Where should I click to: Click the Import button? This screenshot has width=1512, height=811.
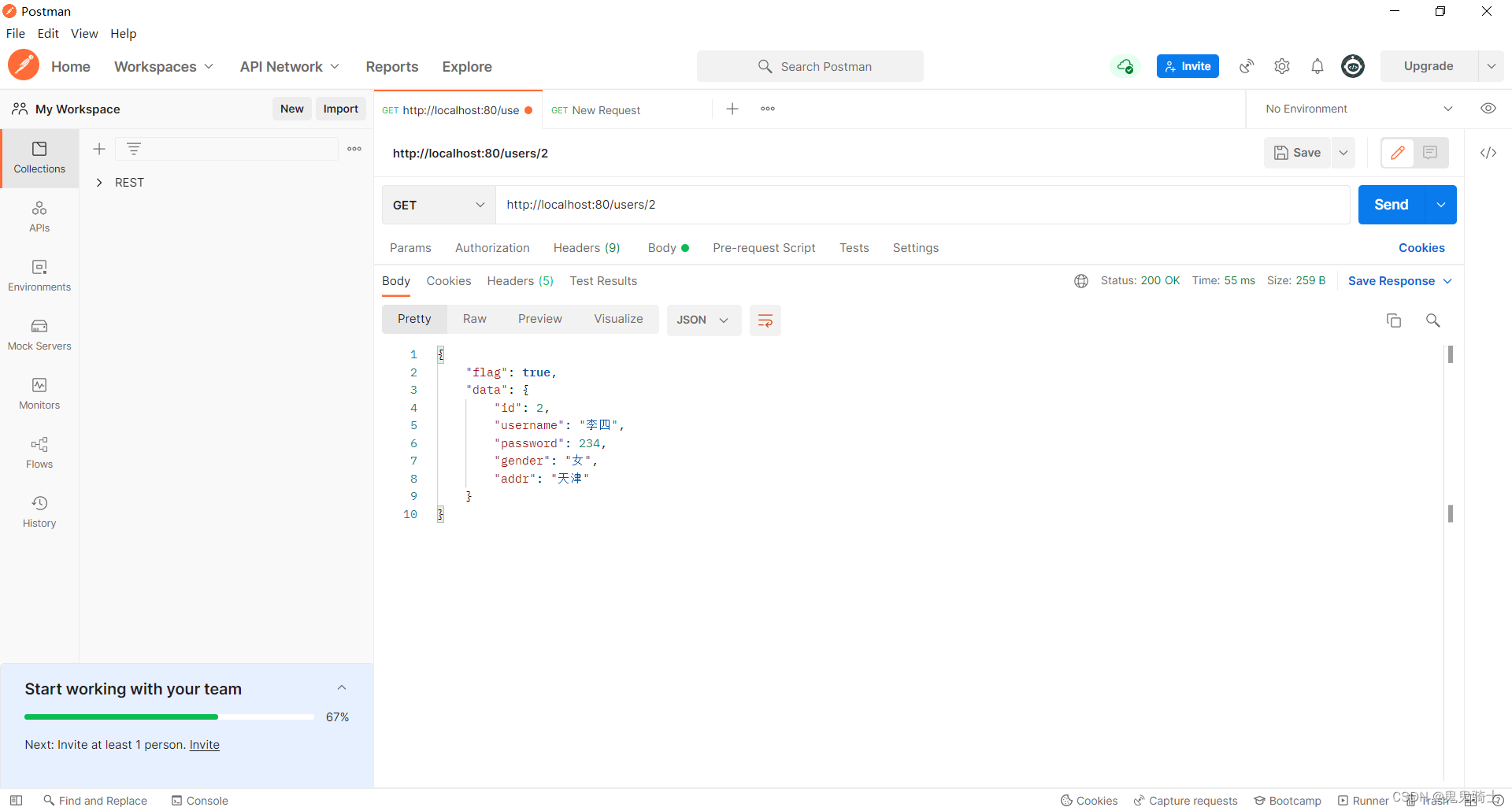tap(341, 109)
